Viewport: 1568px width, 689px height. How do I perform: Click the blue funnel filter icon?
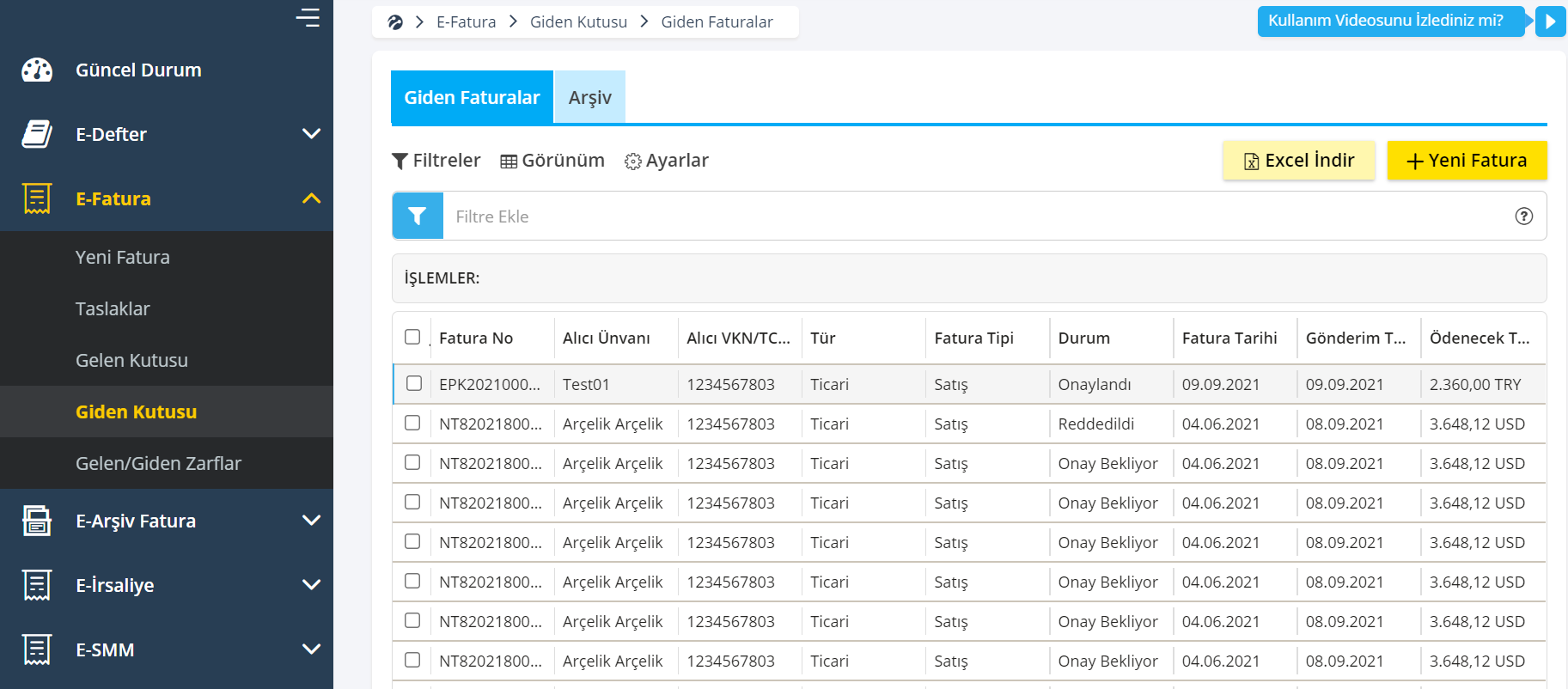[x=418, y=216]
